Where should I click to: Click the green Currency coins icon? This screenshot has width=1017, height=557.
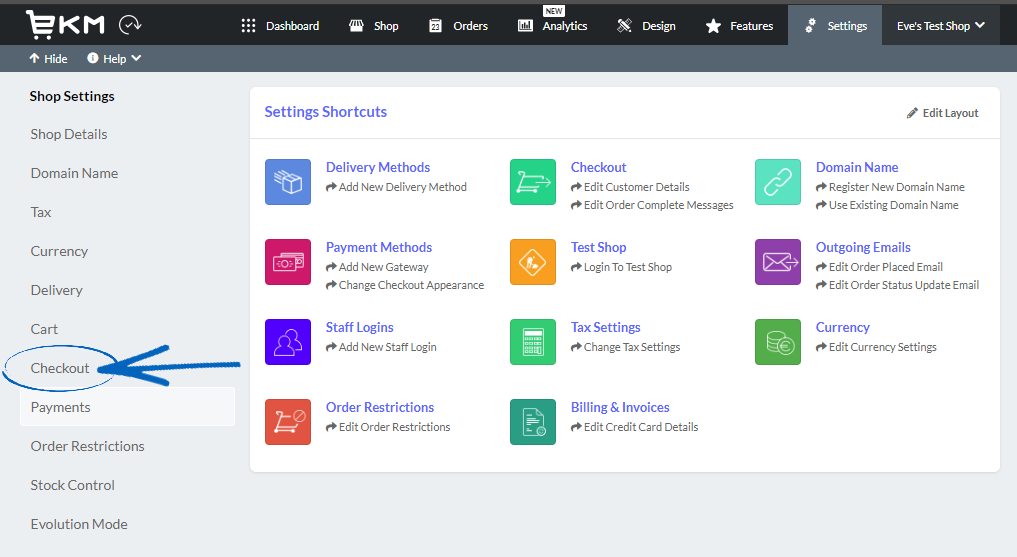(778, 342)
